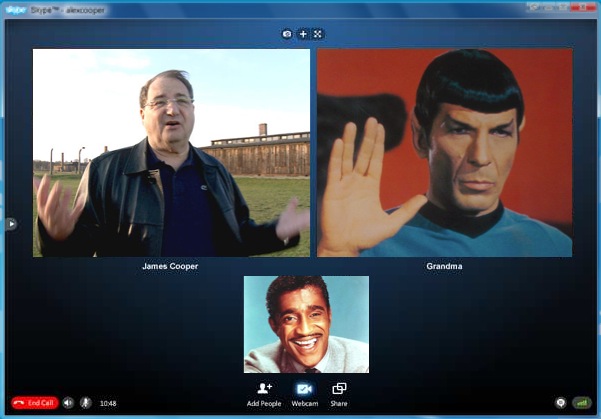Viewport: 601px width, 419px height.
Task: Click Add People icon
Action: [264, 389]
